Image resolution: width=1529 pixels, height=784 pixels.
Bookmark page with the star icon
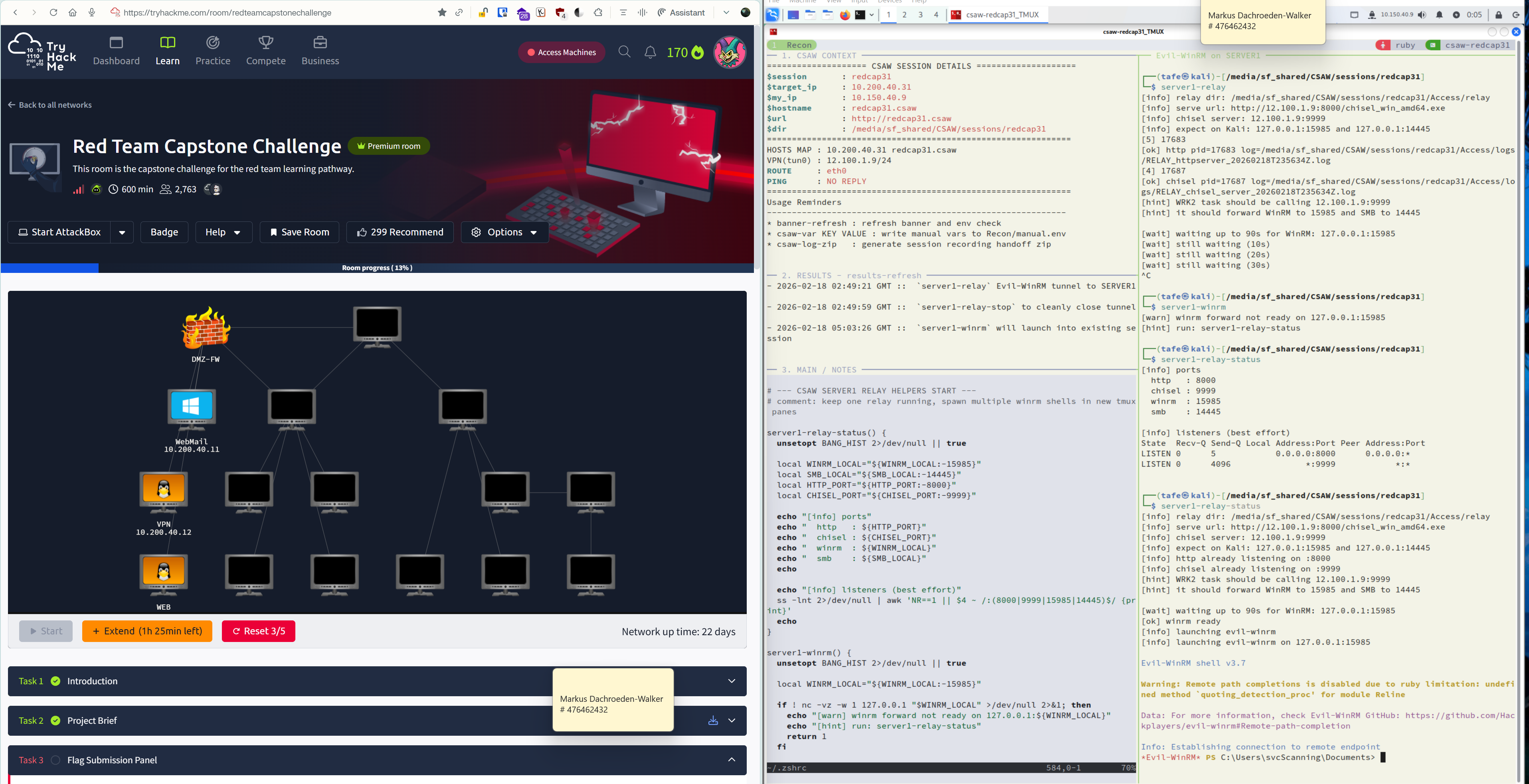tap(441, 12)
